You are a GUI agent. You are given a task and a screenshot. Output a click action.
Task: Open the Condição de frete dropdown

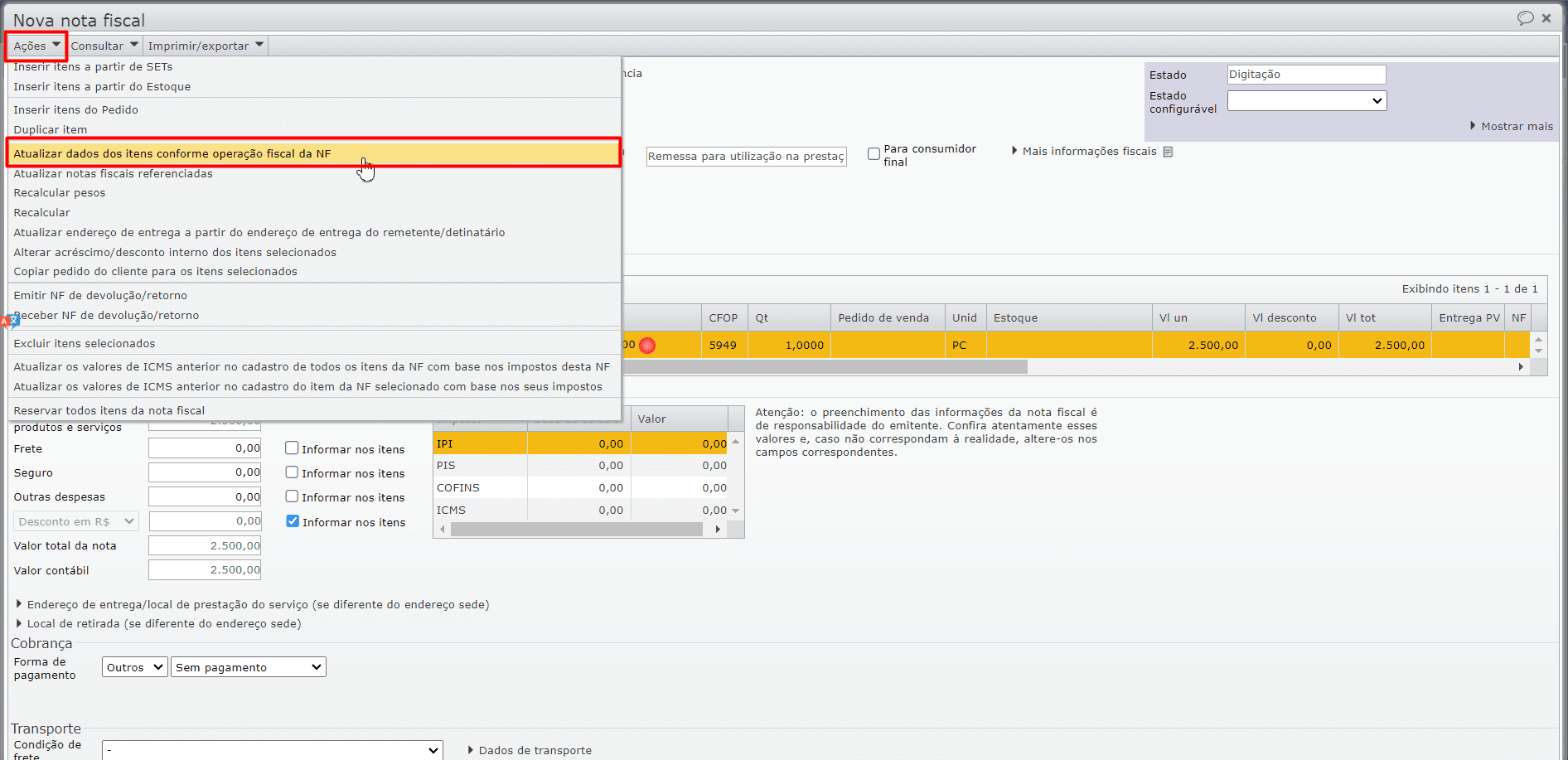point(273,750)
